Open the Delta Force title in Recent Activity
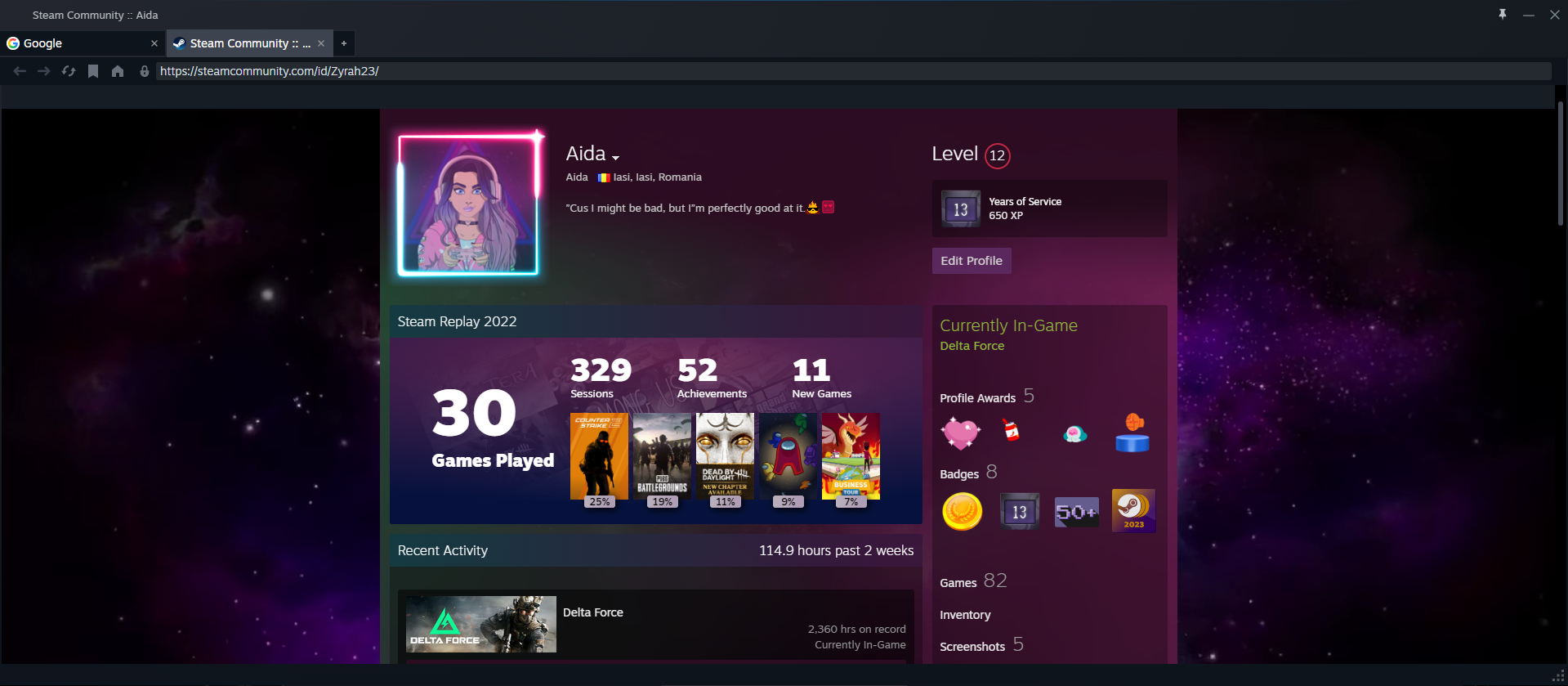The image size is (1568, 686). pos(593,612)
